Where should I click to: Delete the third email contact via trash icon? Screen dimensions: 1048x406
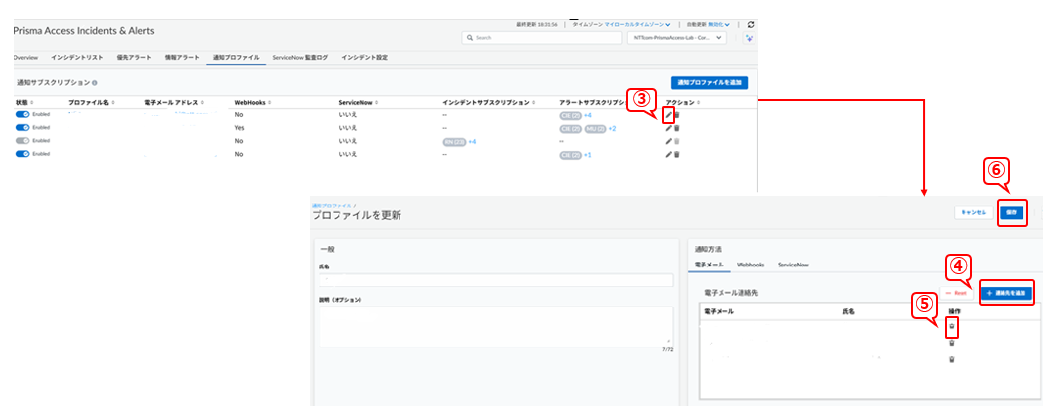tap(951, 359)
